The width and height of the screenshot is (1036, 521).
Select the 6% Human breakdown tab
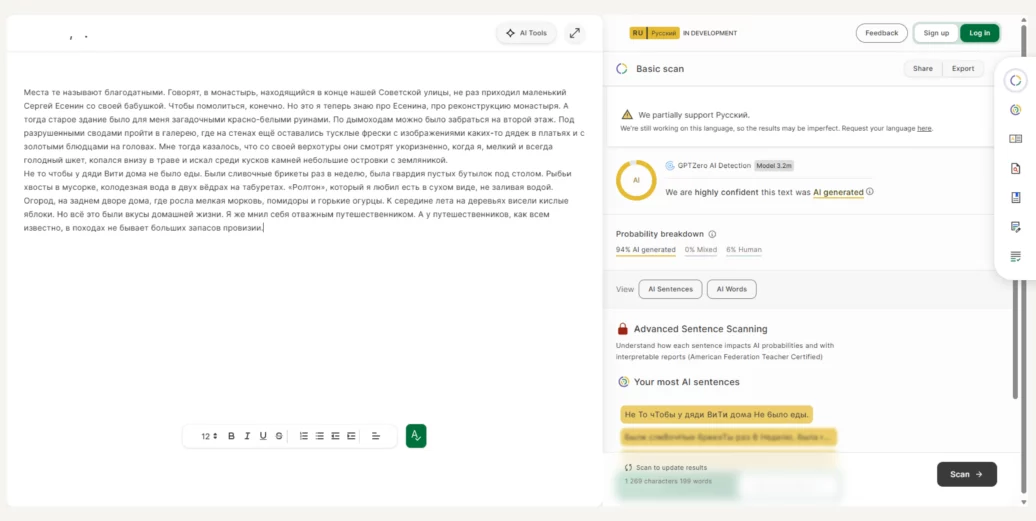744,250
